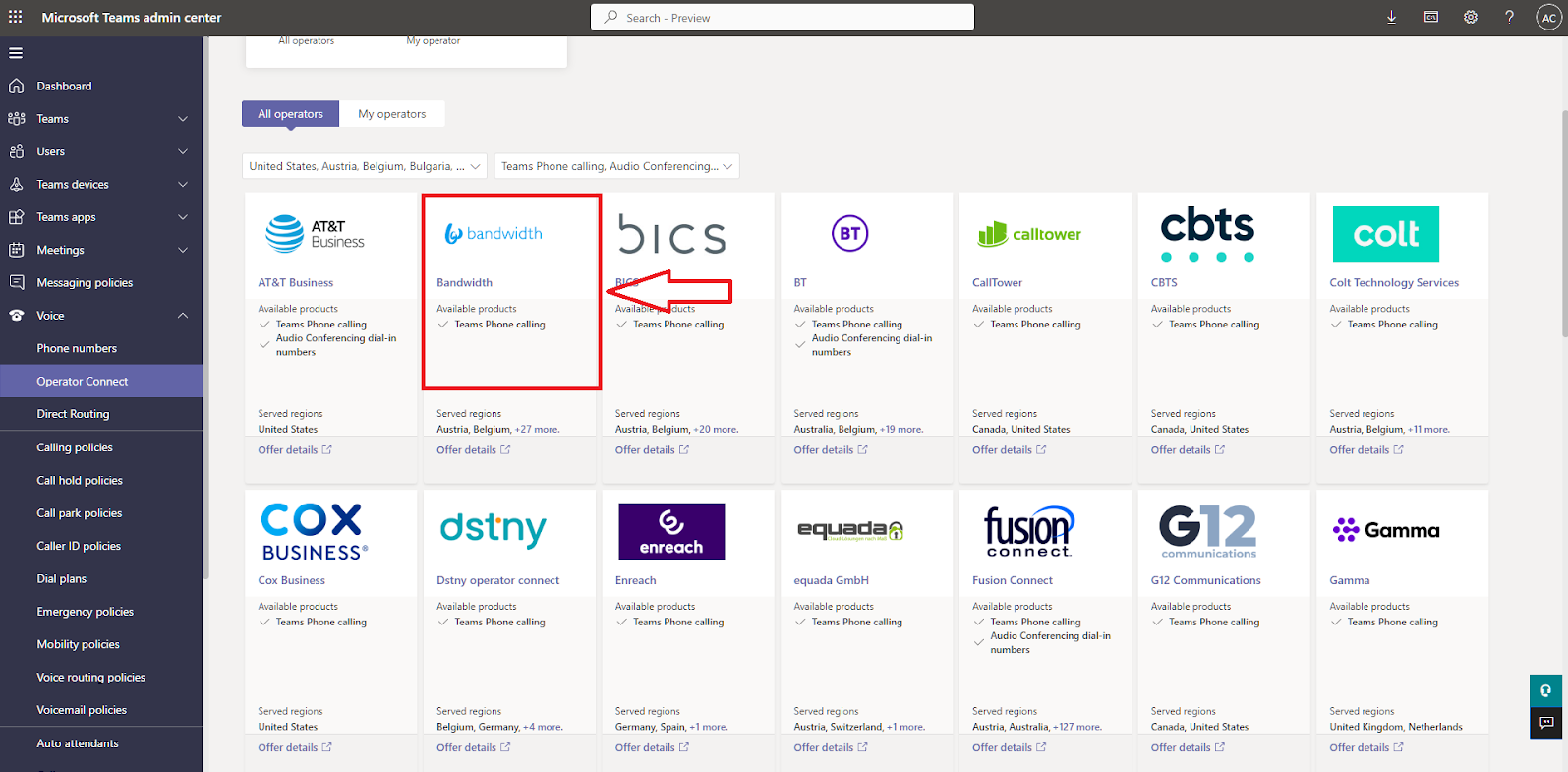Click '+27 more.' regions link for Bandwidth
Image resolution: width=1568 pixels, height=772 pixels.
(538, 430)
